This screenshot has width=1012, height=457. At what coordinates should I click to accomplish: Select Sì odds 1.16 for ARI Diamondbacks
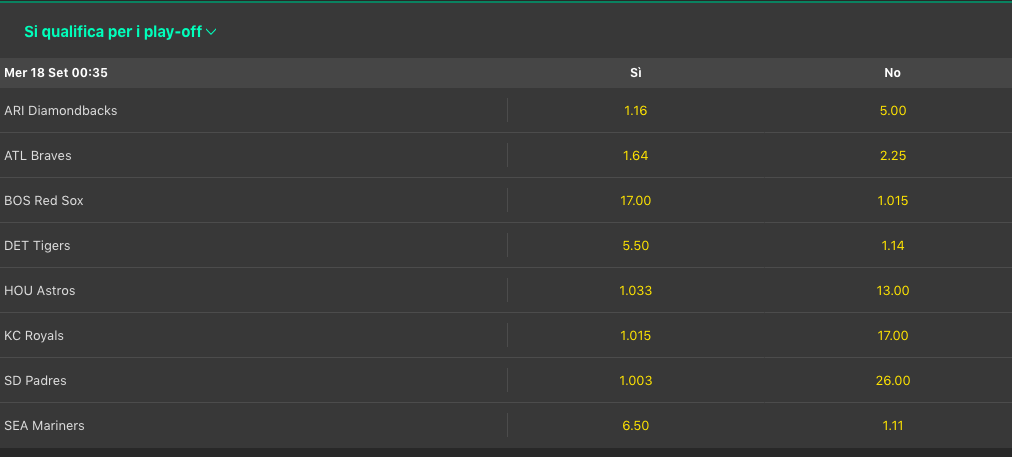(x=635, y=110)
